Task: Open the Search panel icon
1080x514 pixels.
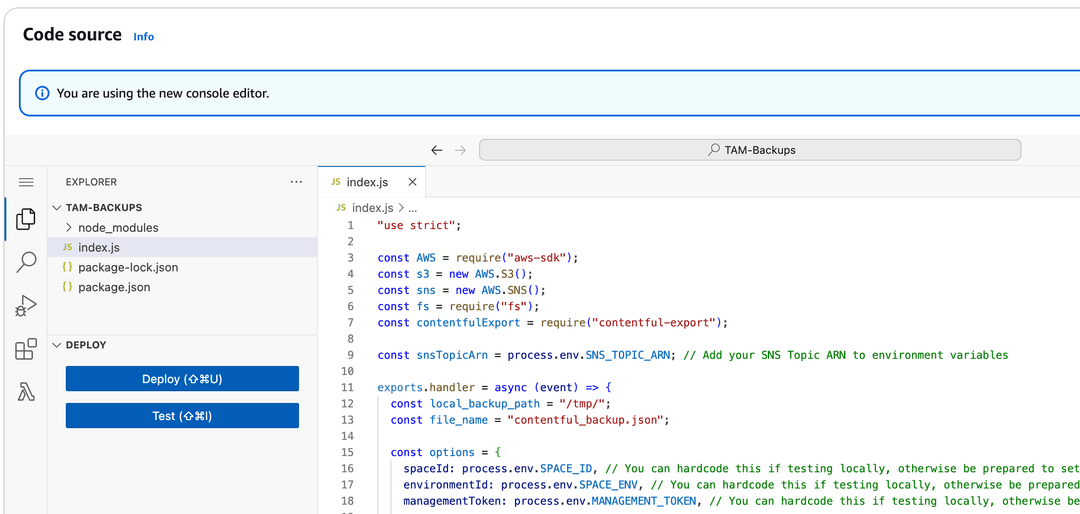Action: tap(26, 262)
